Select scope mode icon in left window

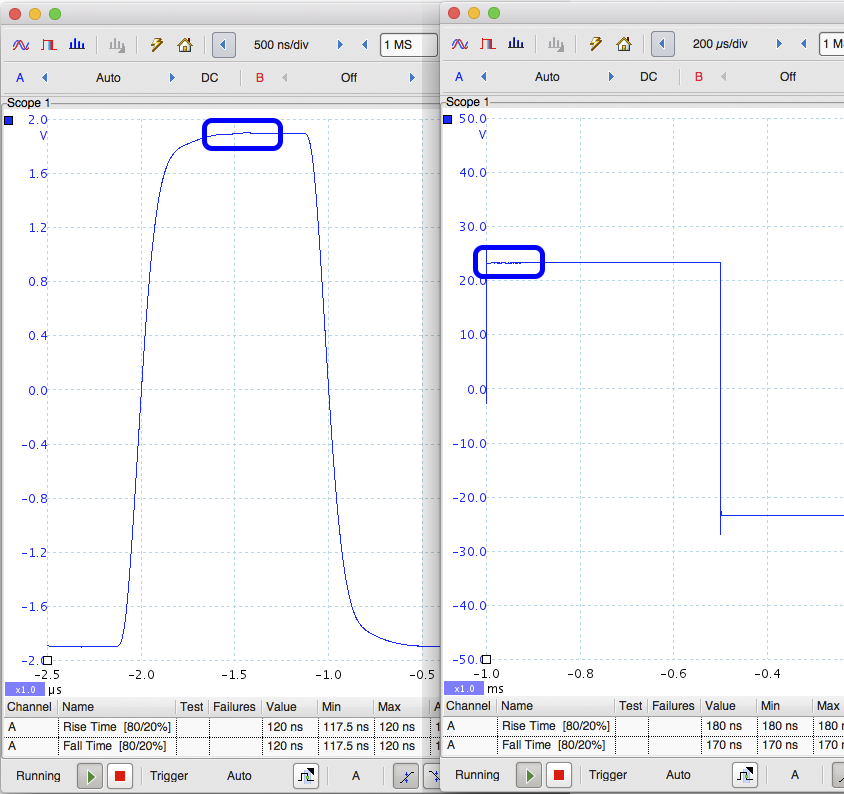pos(21,45)
